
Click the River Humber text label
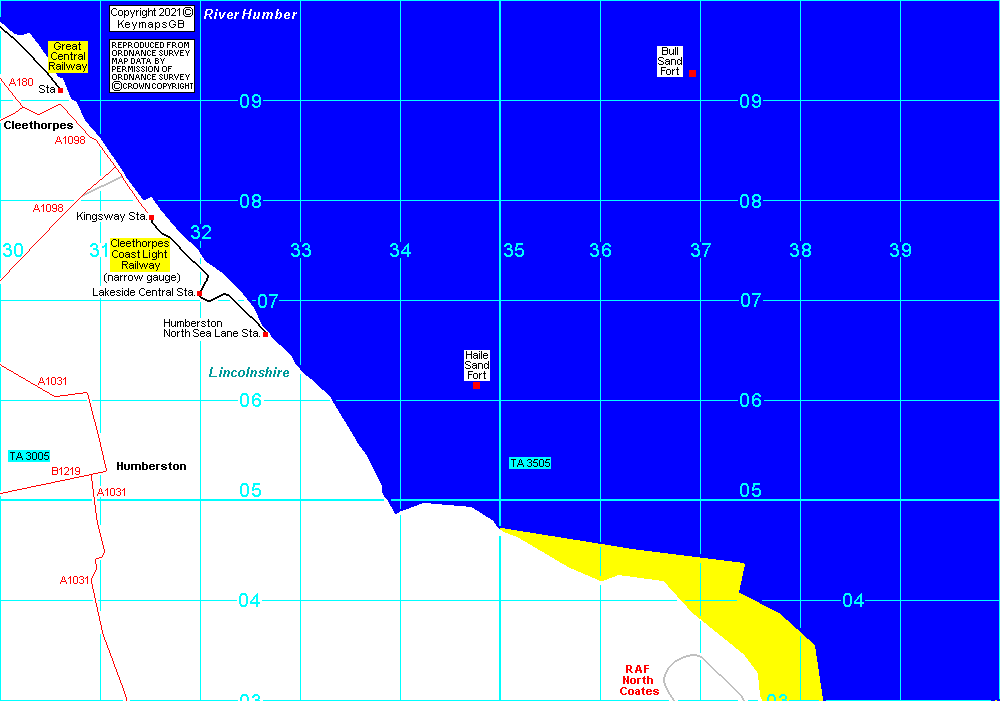(x=250, y=14)
